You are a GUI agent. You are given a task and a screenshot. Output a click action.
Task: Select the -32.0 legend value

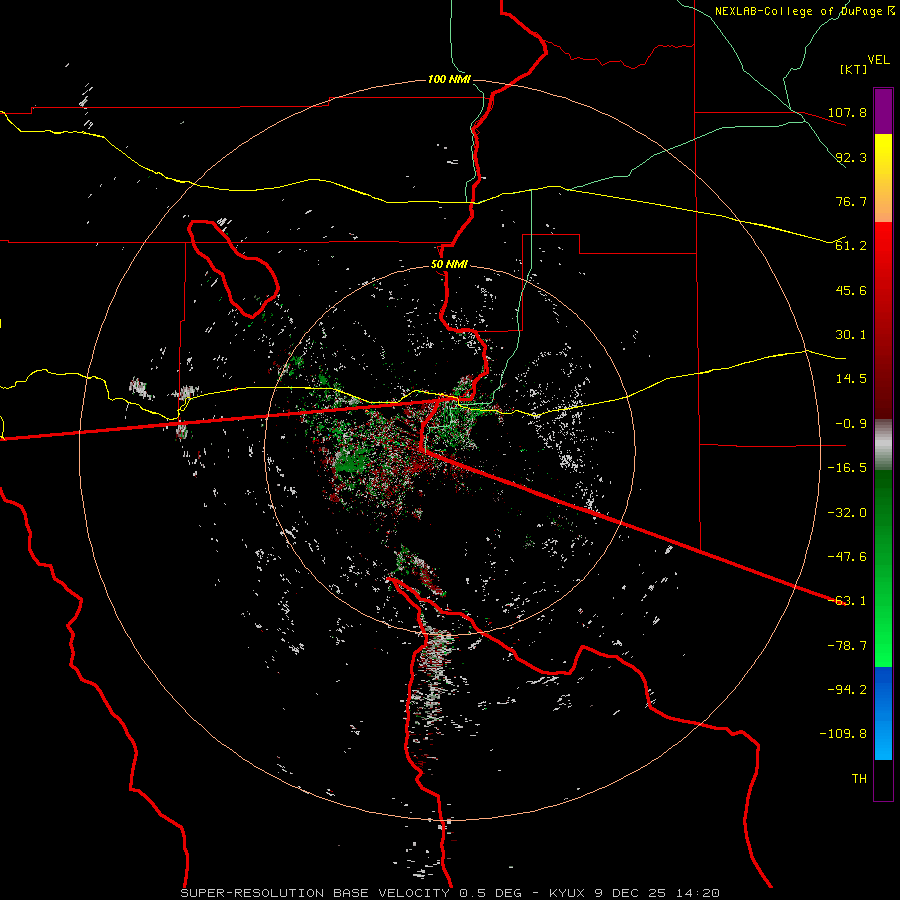[847, 513]
